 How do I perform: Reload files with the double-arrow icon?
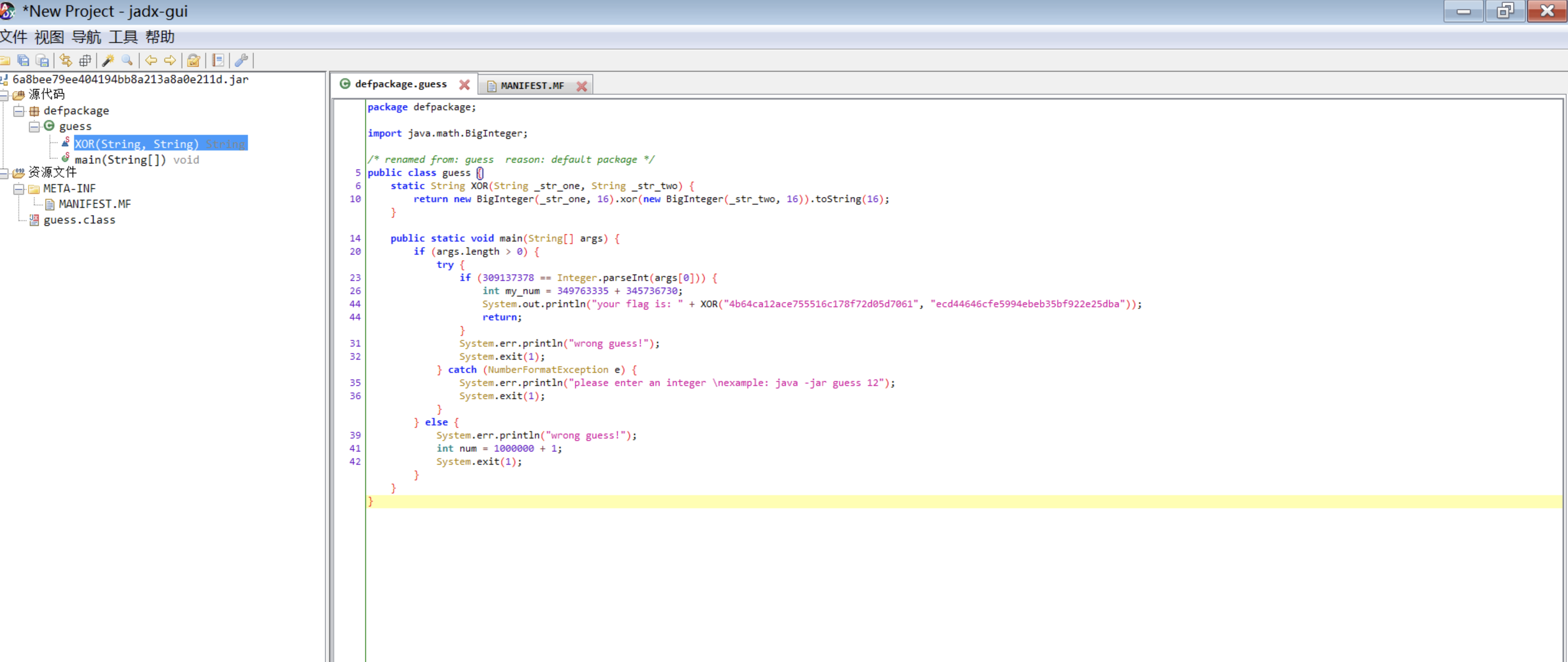(x=66, y=60)
